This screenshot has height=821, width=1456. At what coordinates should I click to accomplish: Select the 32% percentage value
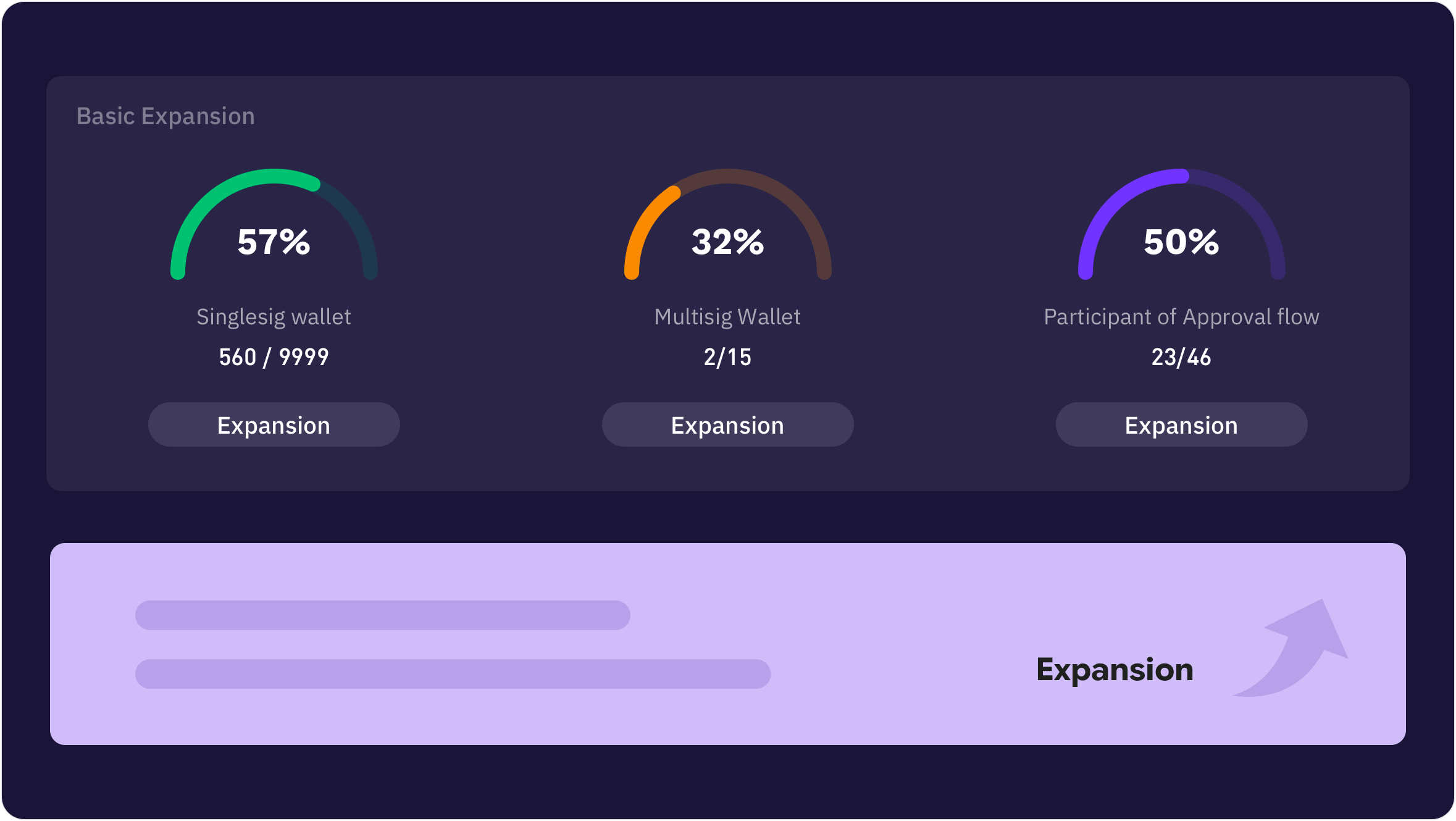(x=727, y=242)
